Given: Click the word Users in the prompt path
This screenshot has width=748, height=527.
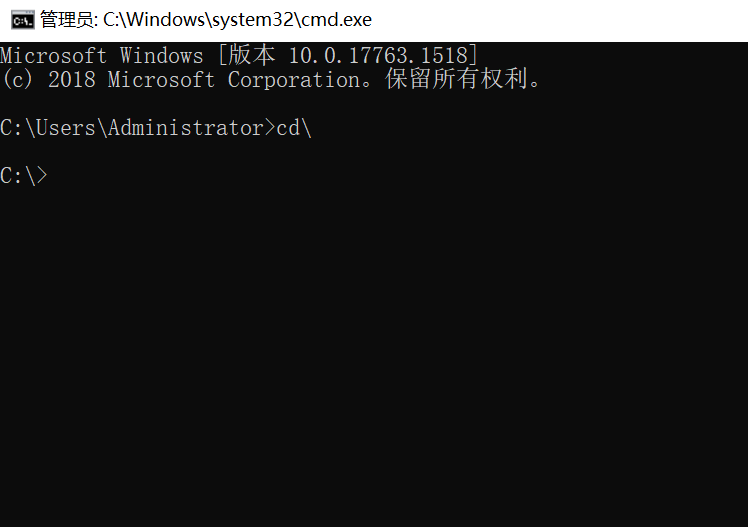Looking at the screenshot, I should pos(66,128).
